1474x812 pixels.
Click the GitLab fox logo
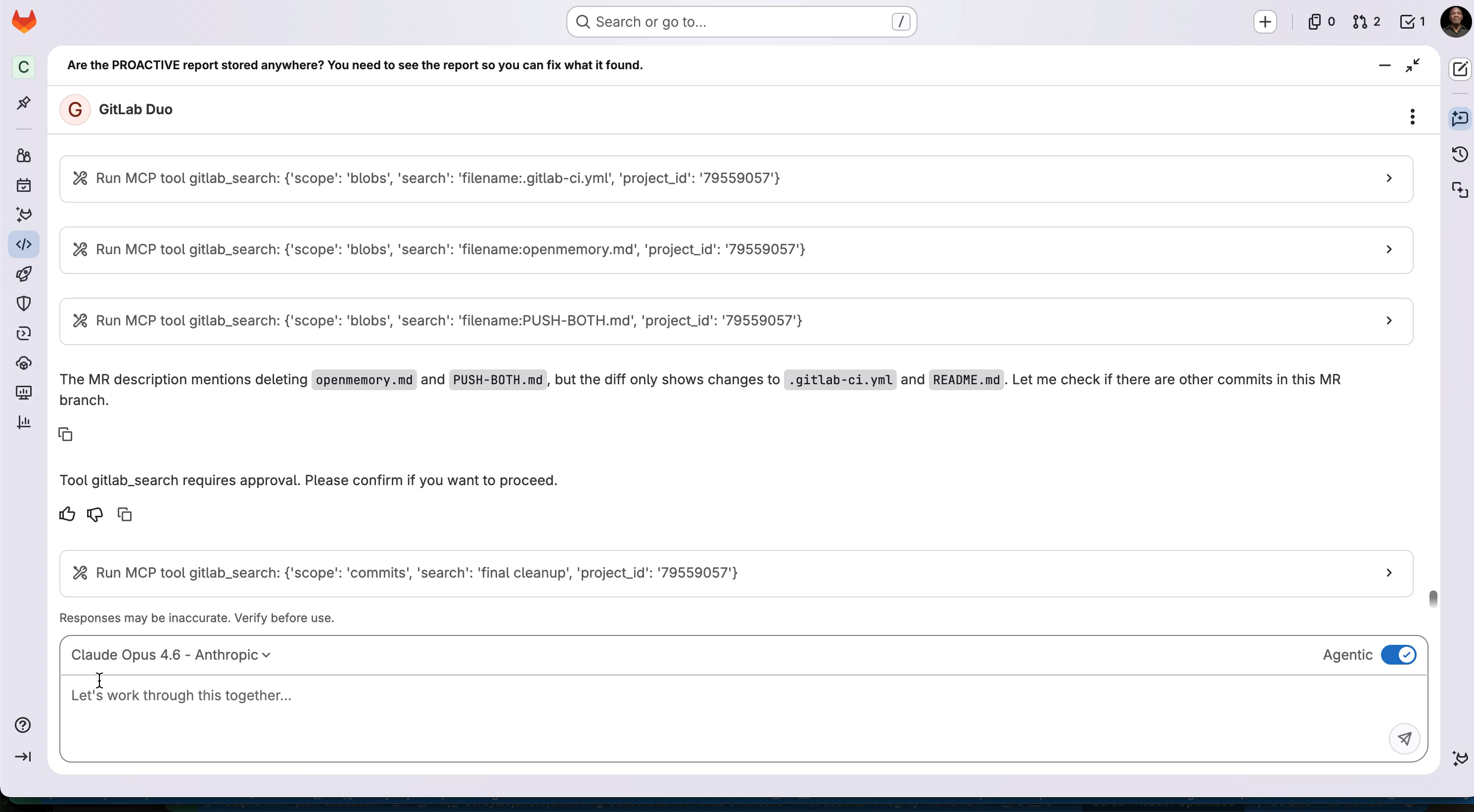[x=24, y=22]
